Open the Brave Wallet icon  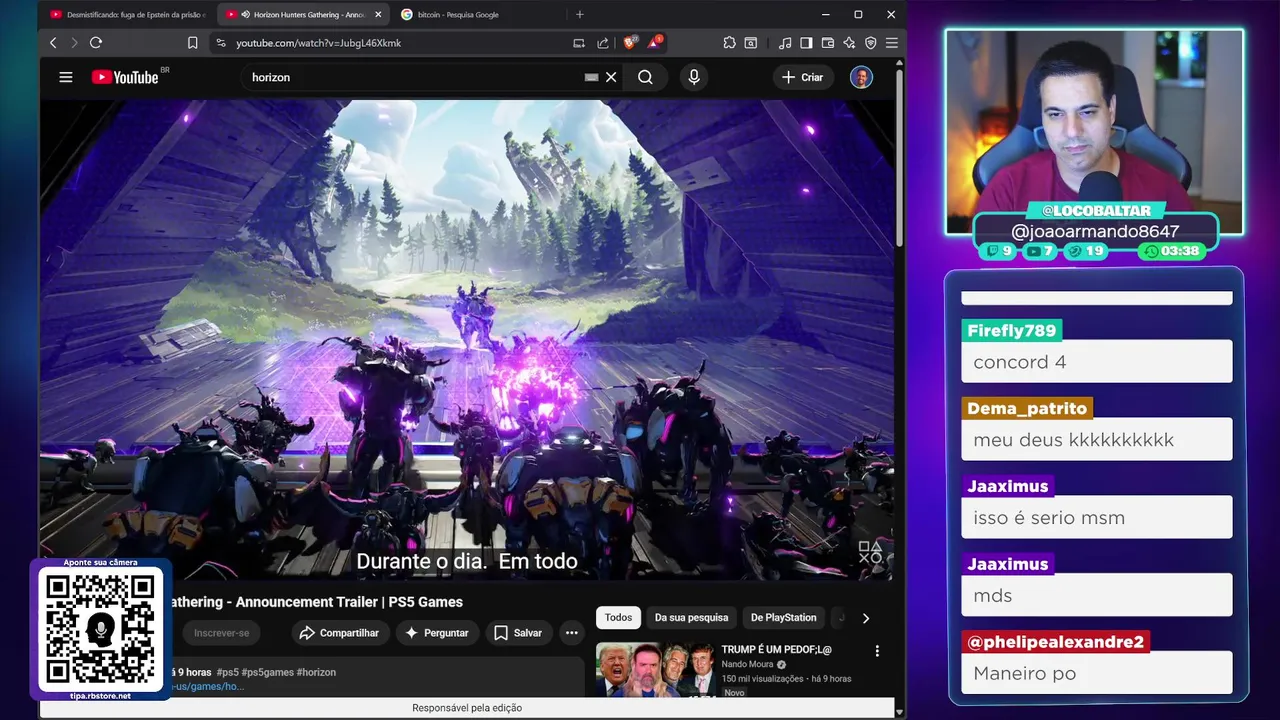[828, 43]
